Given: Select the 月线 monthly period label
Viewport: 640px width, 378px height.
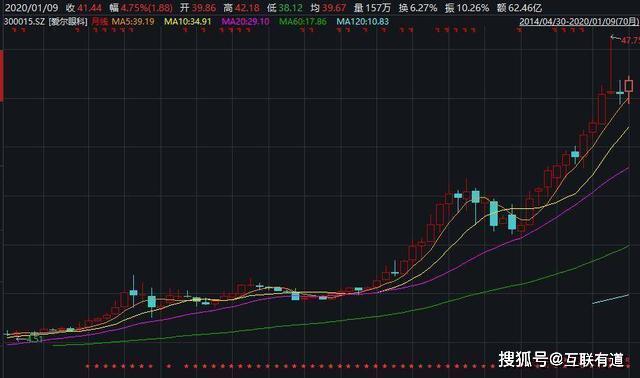Looking at the screenshot, I should coord(100,22).
